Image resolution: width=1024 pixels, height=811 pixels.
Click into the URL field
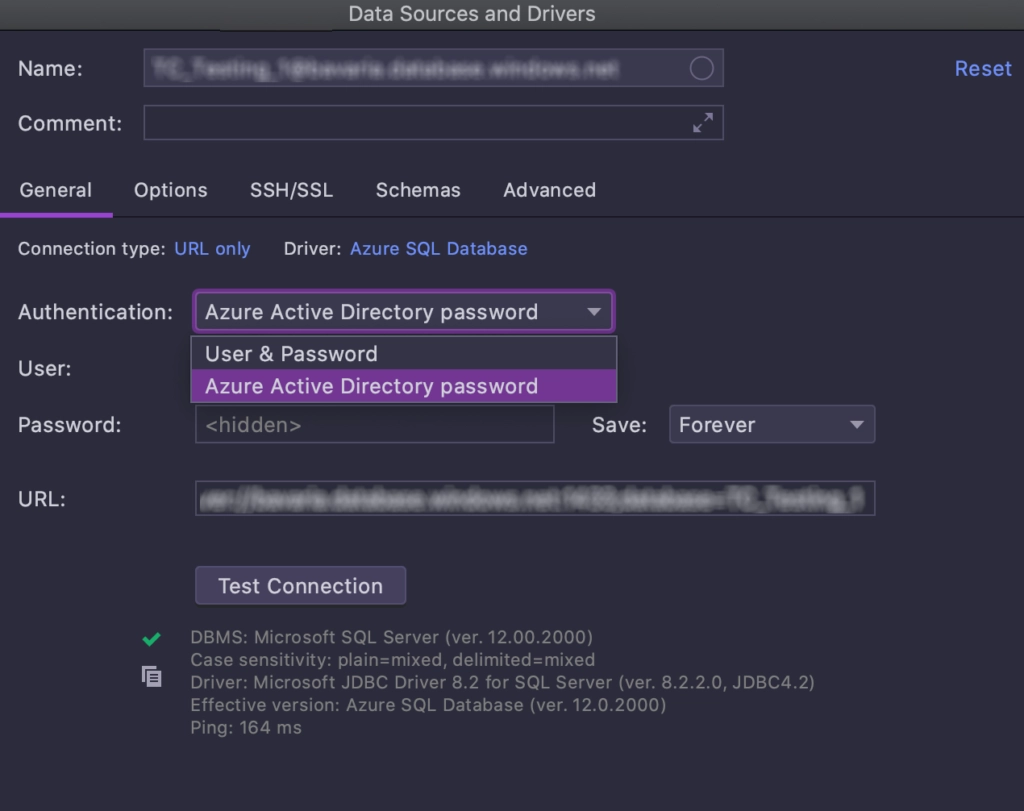(x=535, y=498)
